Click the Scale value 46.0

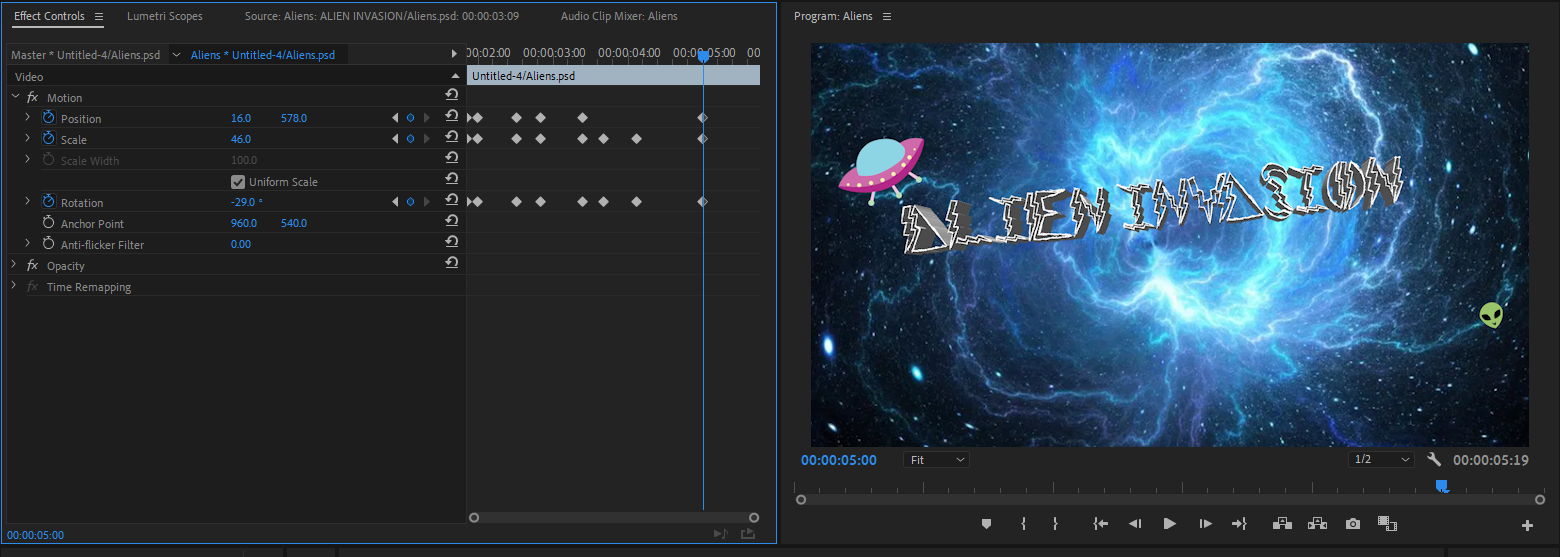[x=241, y=140]
